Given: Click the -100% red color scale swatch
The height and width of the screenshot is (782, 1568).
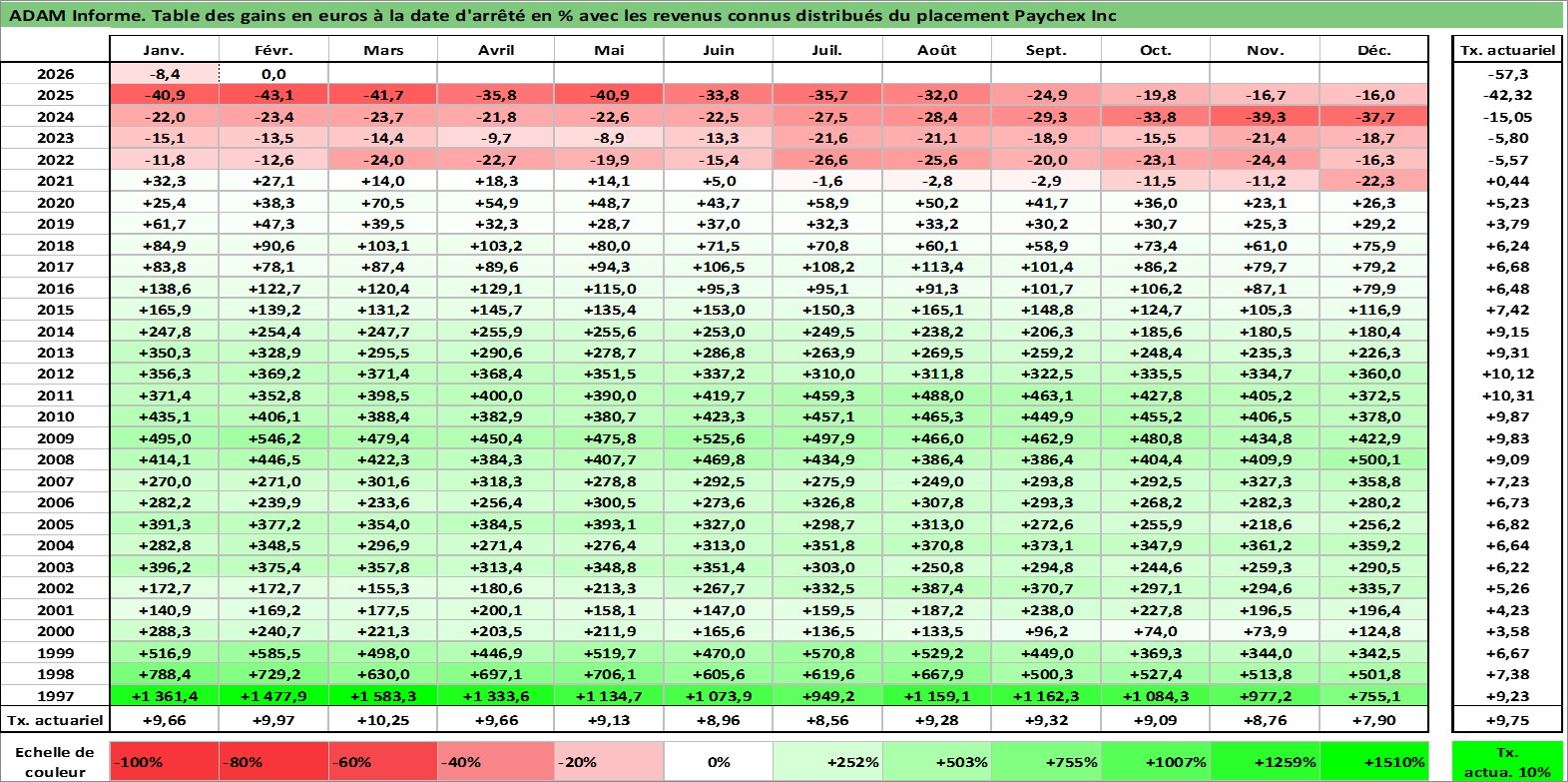Looking at the screenshot, I should pos(164,761).
